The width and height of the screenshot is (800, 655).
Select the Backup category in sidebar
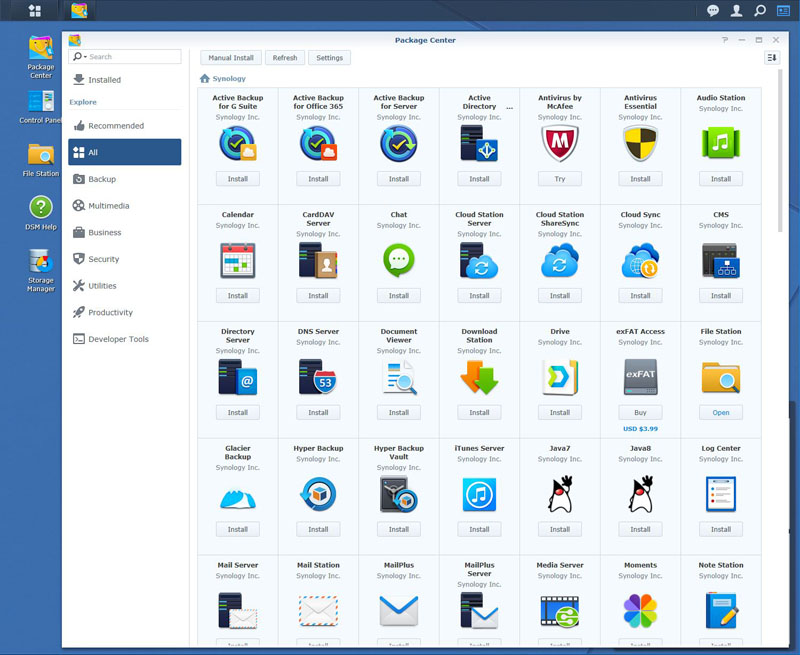(102, 179)
